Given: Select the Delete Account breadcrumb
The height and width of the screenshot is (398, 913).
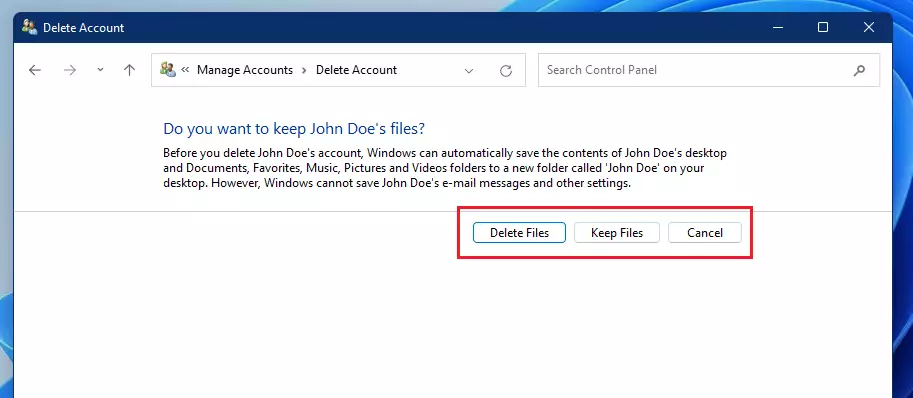Looking at the screenshot, I should tap(356, 70).
